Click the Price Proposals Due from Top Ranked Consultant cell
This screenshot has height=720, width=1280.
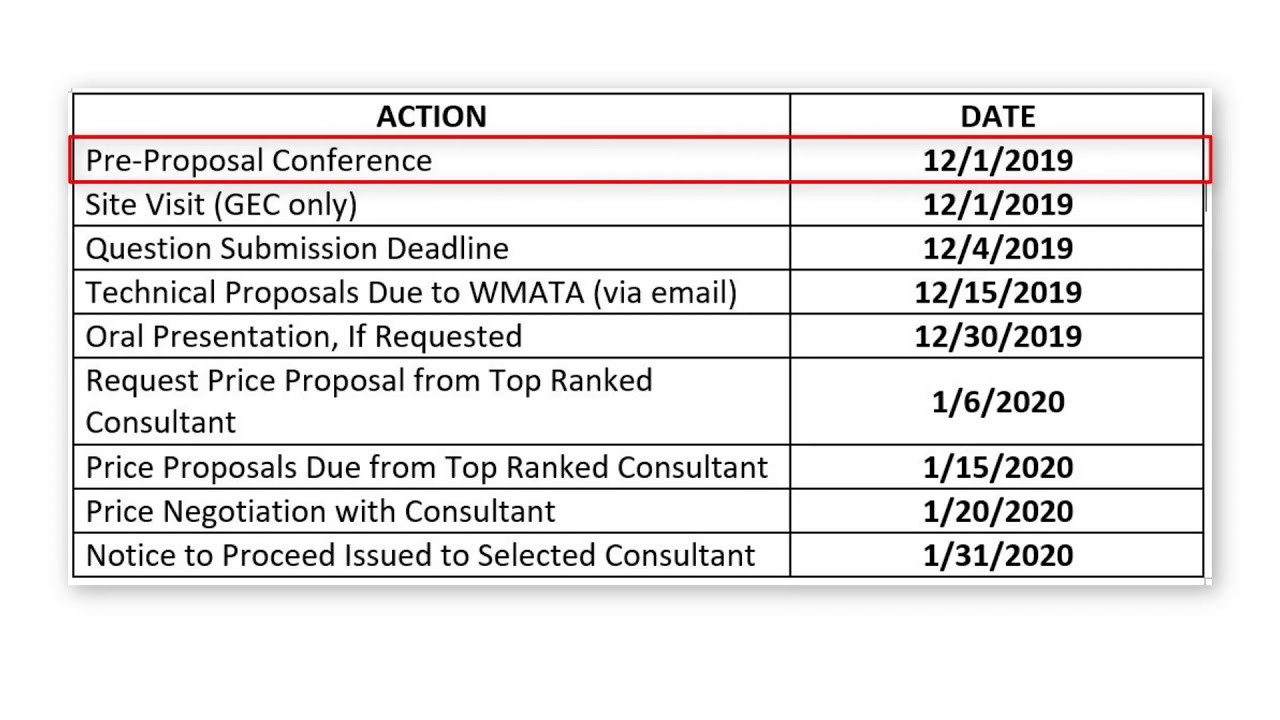click(x=431, y=467)
